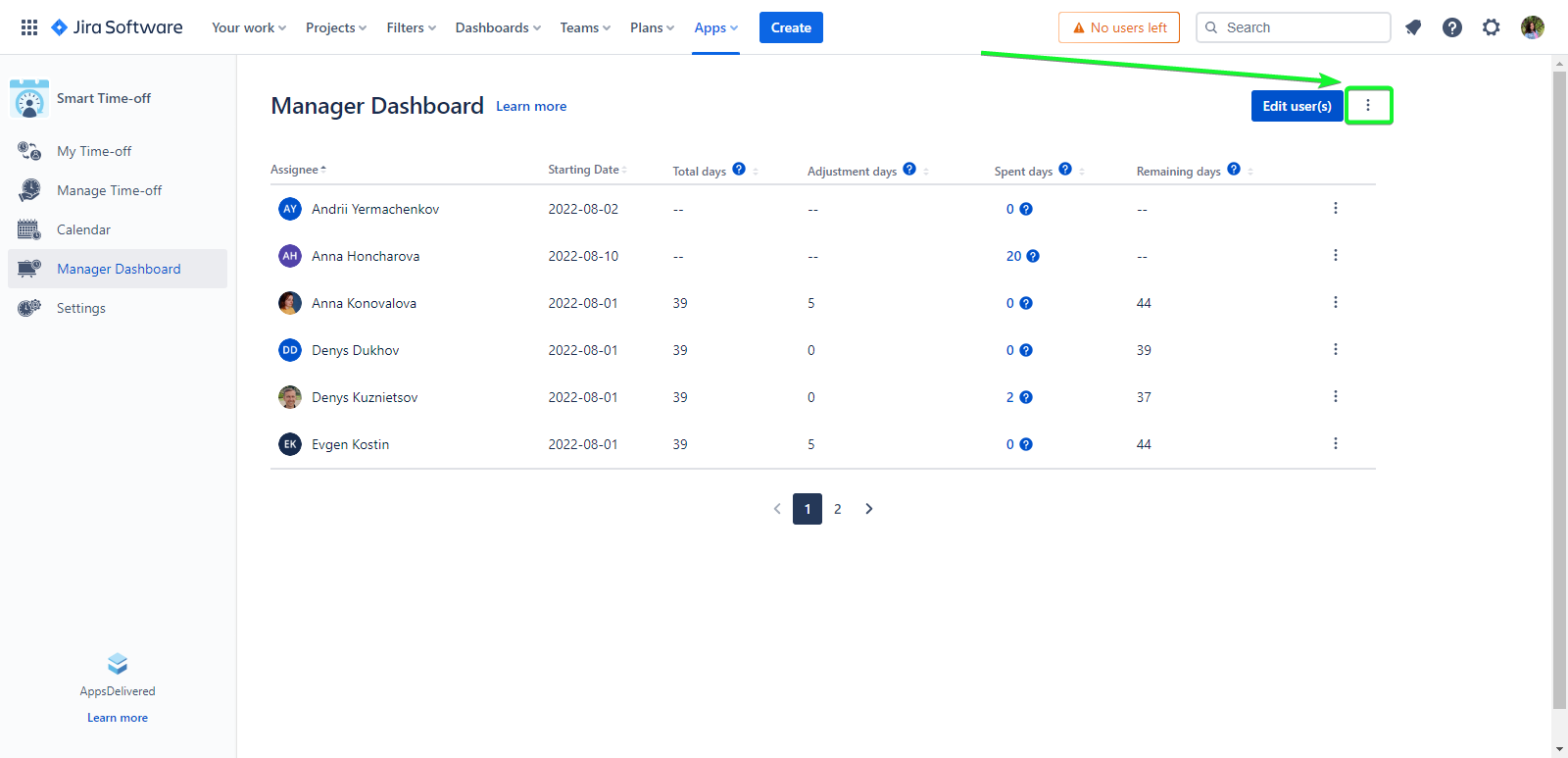1568x758 pixels.
Task: Open the Apps dropdown in navigation
Action: coord(715,27)
